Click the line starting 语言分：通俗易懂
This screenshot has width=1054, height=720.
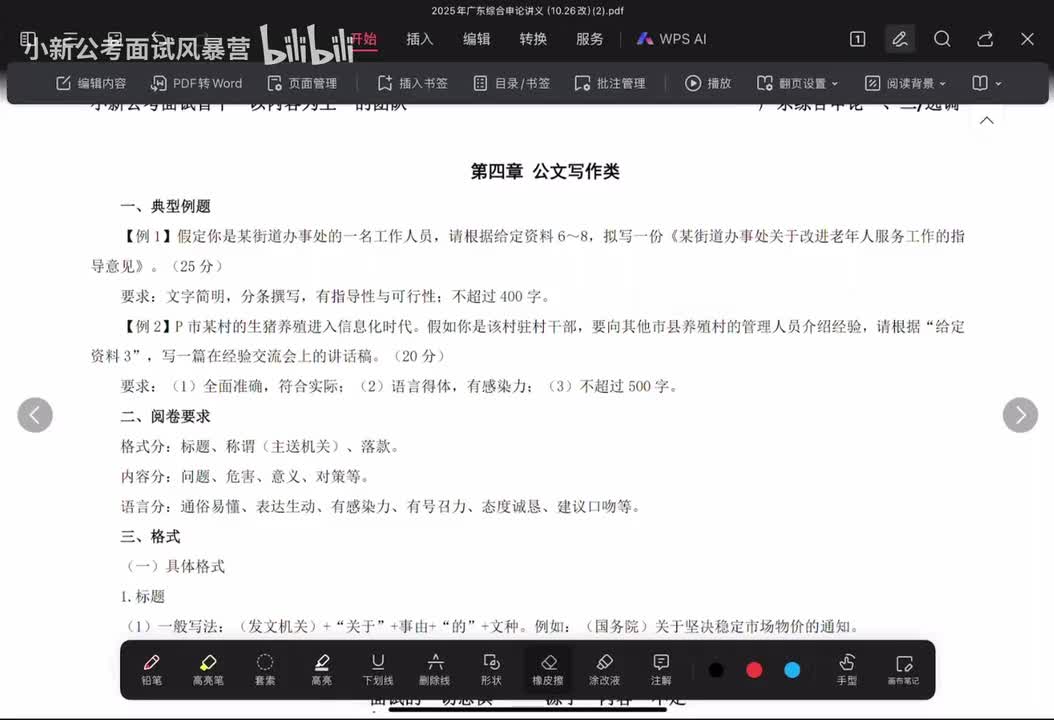380,506
